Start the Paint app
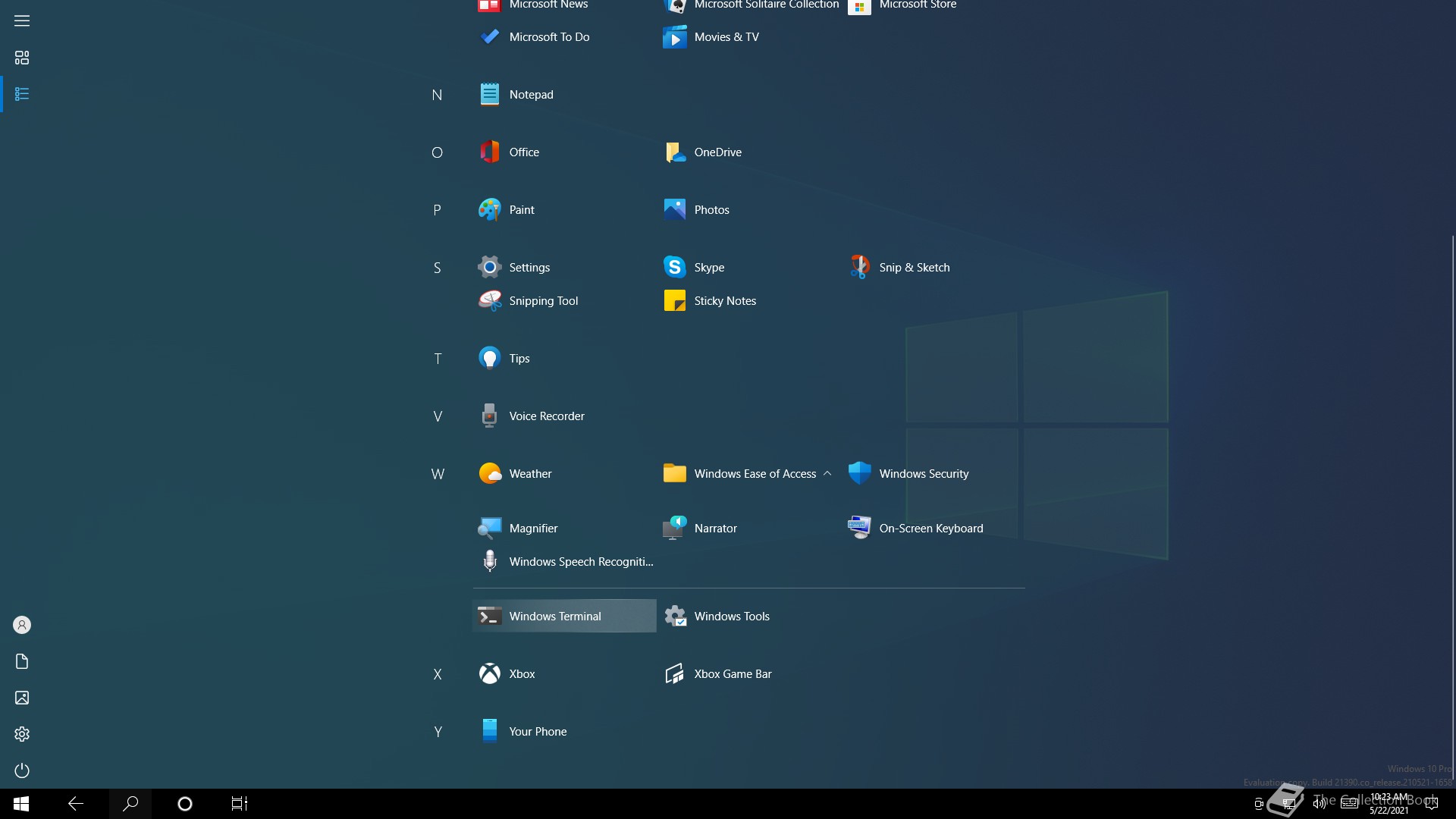Viewport: 1456px width, 819px height. click(564, 209)
